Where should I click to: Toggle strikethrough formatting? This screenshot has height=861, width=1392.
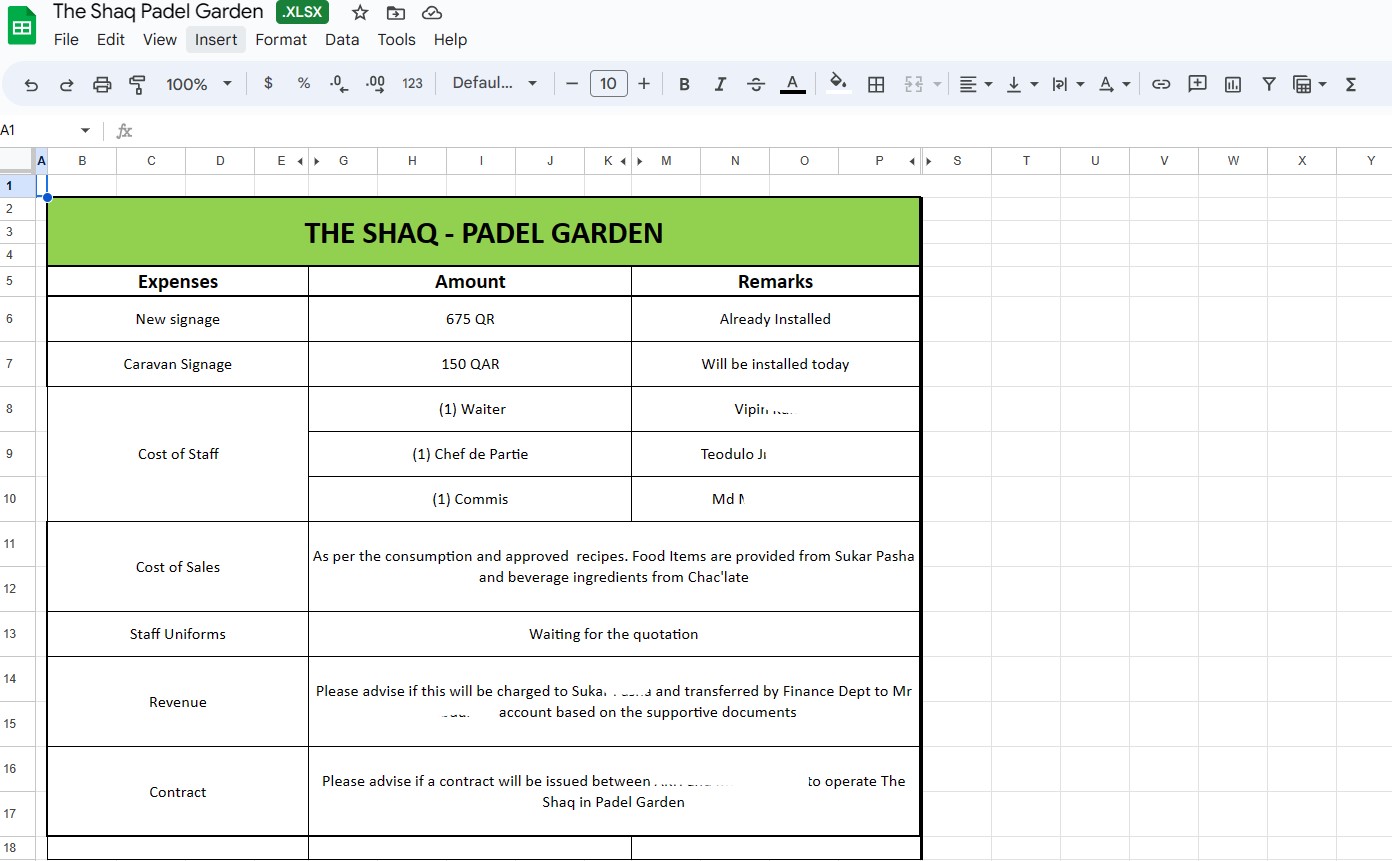tap(756, 84)
